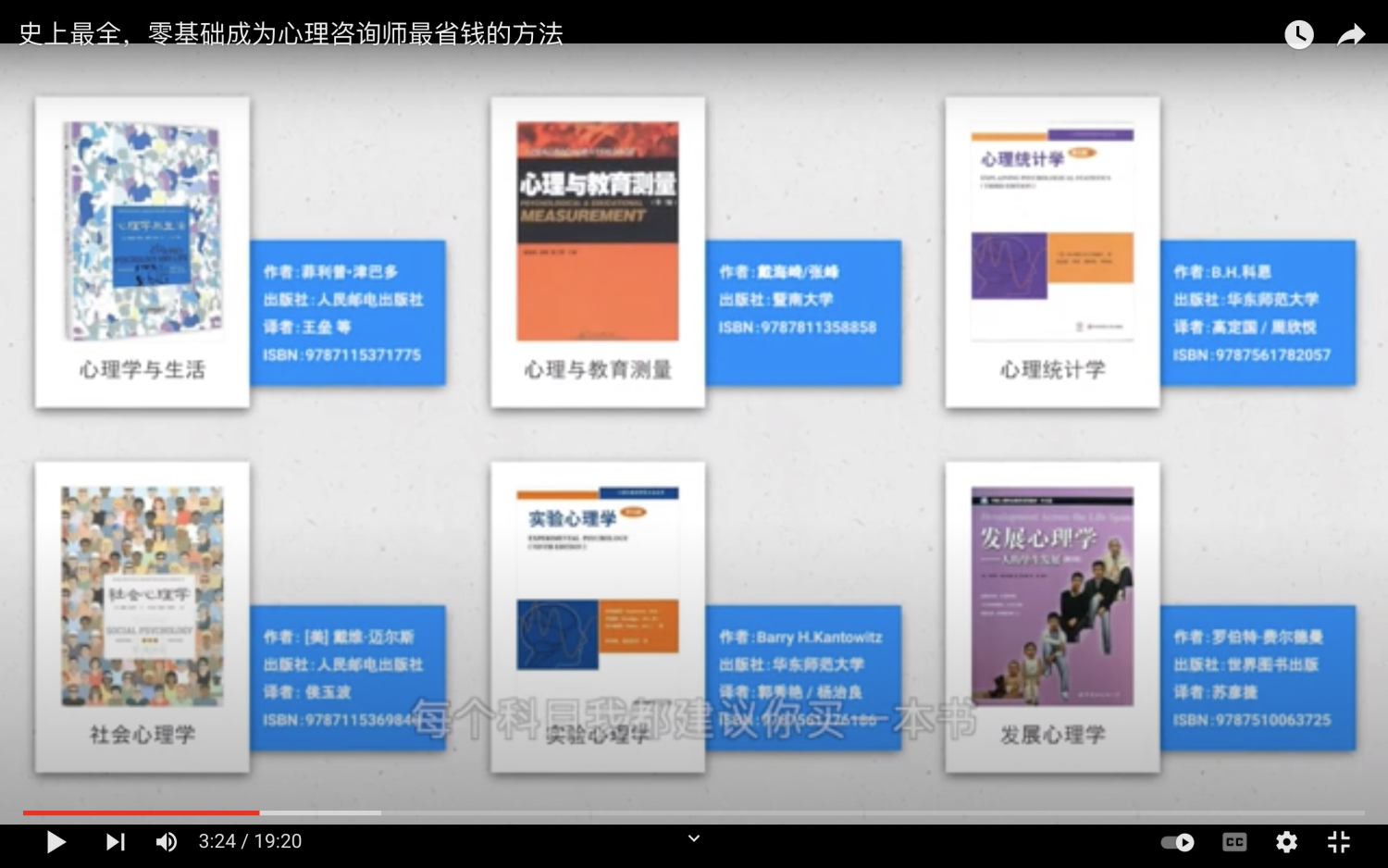Click the Play button
The image size is (1388, 868).
[x=56, y=842]
